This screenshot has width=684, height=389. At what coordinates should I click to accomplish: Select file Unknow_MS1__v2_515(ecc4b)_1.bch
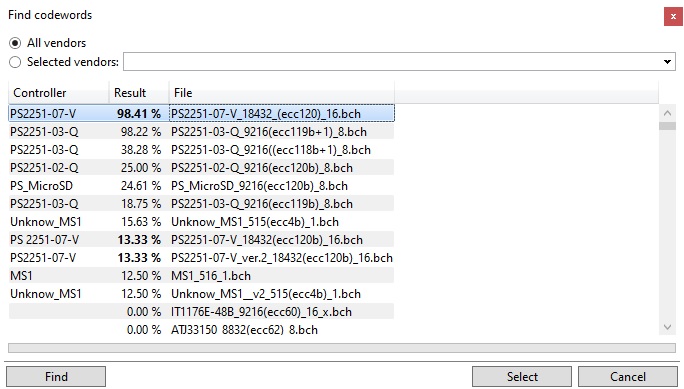point(266,293)
